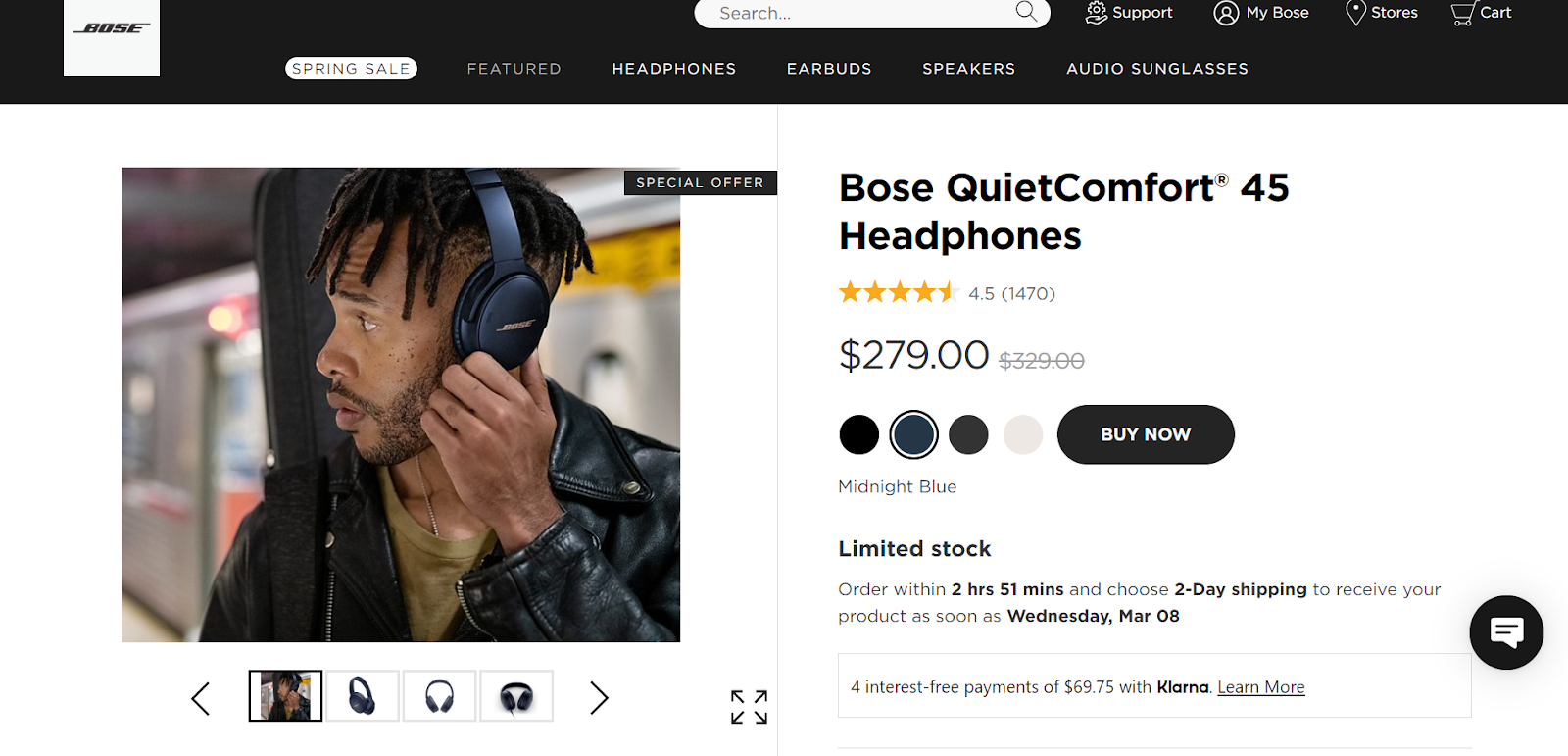This screenshot has height=756, width=1568.
Task: Open the Spring Sale section
Action: tap(351, 68)
